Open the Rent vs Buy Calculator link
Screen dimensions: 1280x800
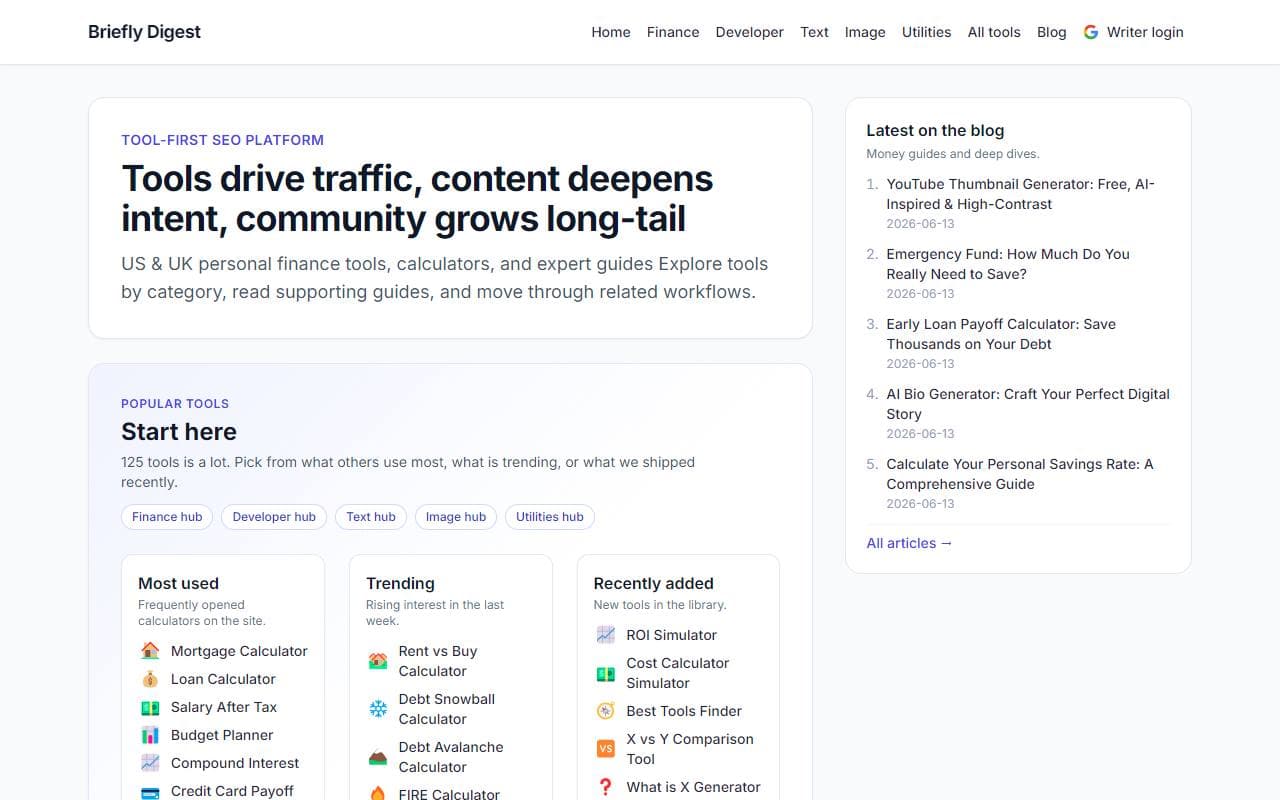438,661
